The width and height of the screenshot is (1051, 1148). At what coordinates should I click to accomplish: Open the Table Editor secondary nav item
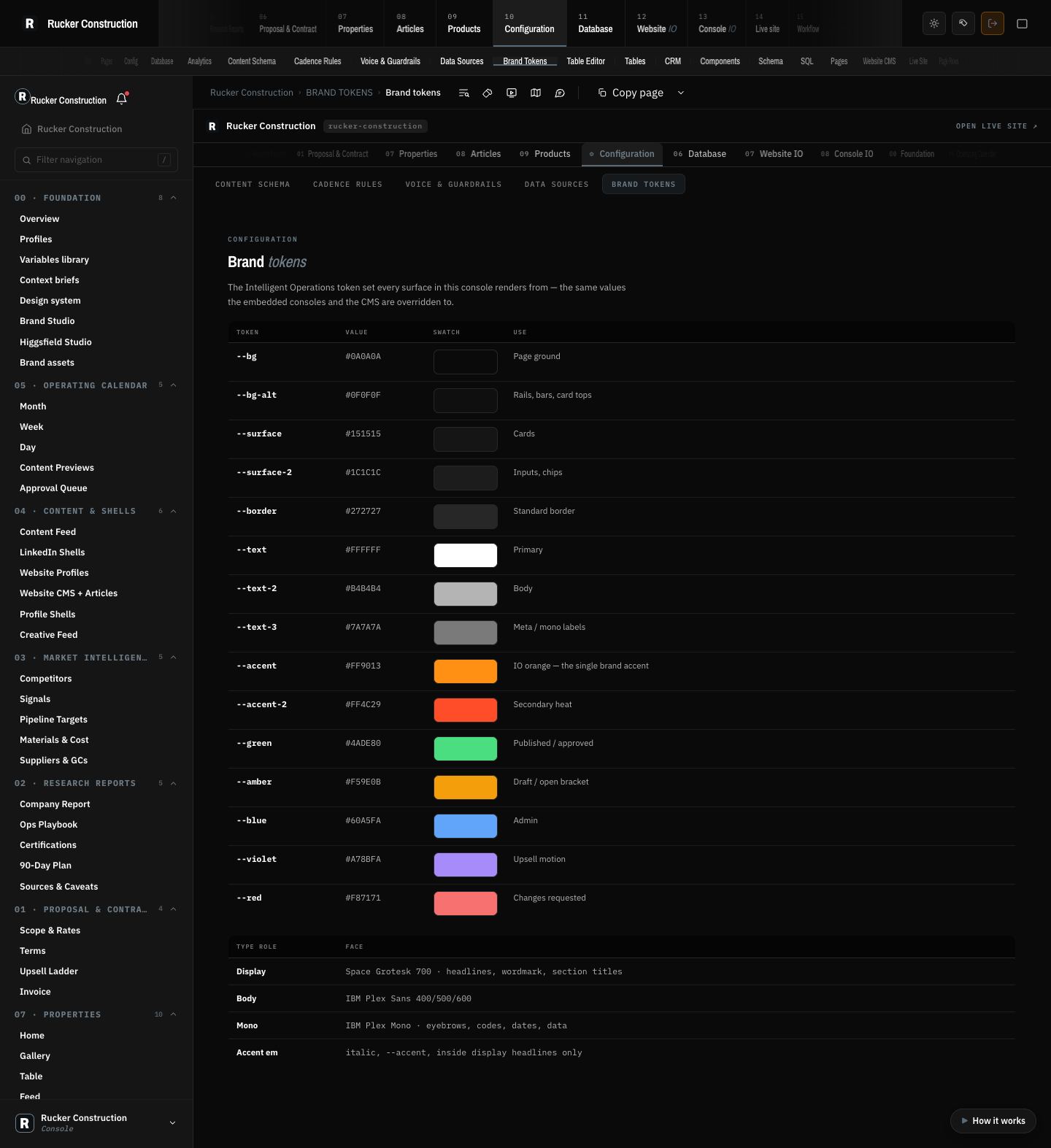[586, 61]
